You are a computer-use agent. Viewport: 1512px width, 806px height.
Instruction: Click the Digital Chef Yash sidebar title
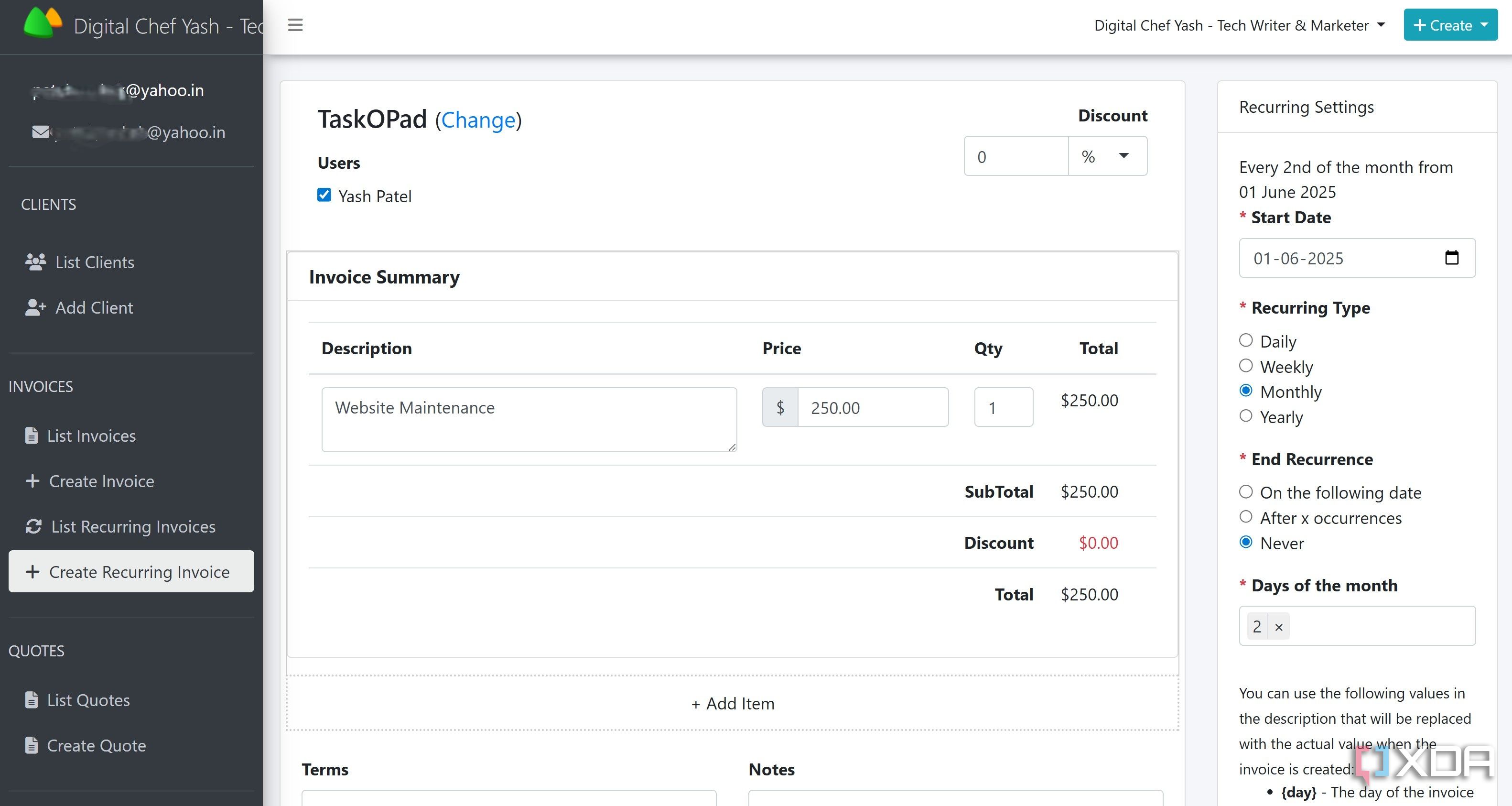coord(168,26)
